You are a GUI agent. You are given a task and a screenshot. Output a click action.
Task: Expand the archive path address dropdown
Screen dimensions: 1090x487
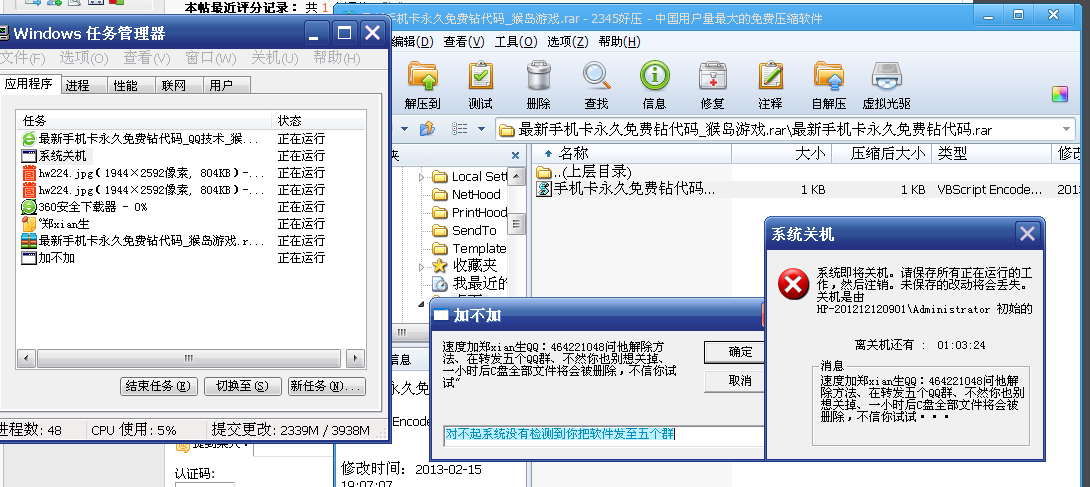[1067, 129]
